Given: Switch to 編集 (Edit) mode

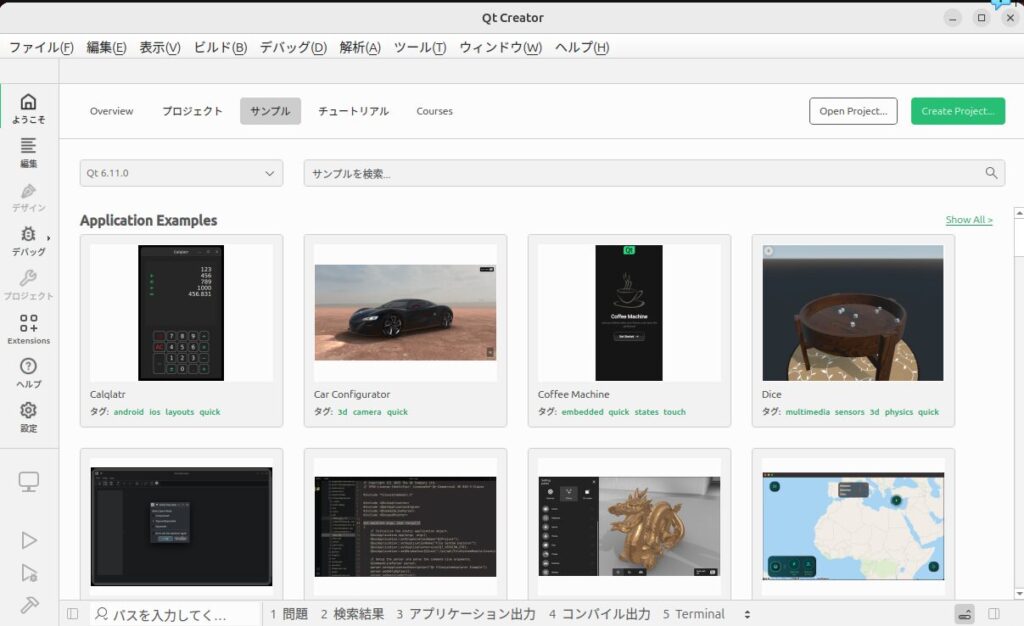Looking at the screenshot, I should (x=28, y=153).
